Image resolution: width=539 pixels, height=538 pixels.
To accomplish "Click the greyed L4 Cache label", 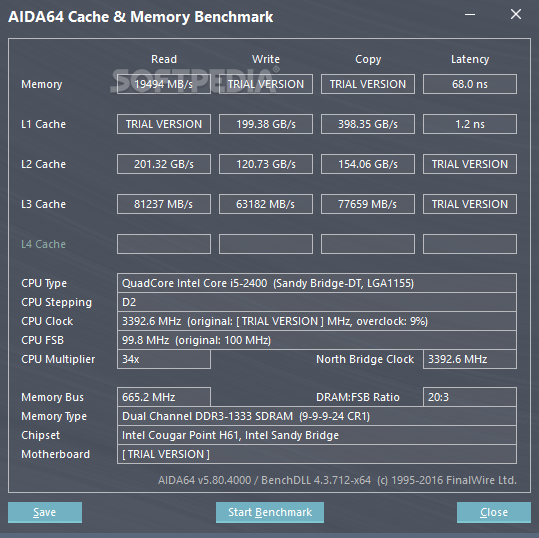I will click(43, 244).
